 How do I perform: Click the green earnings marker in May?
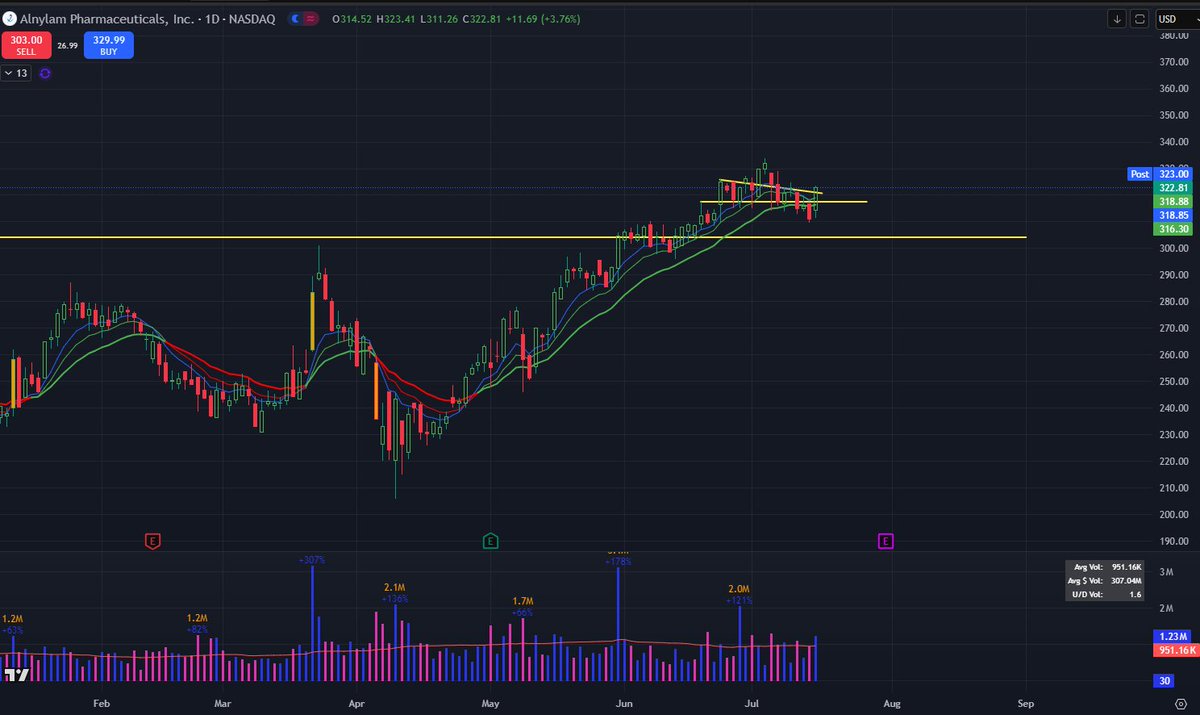(490, 541)
